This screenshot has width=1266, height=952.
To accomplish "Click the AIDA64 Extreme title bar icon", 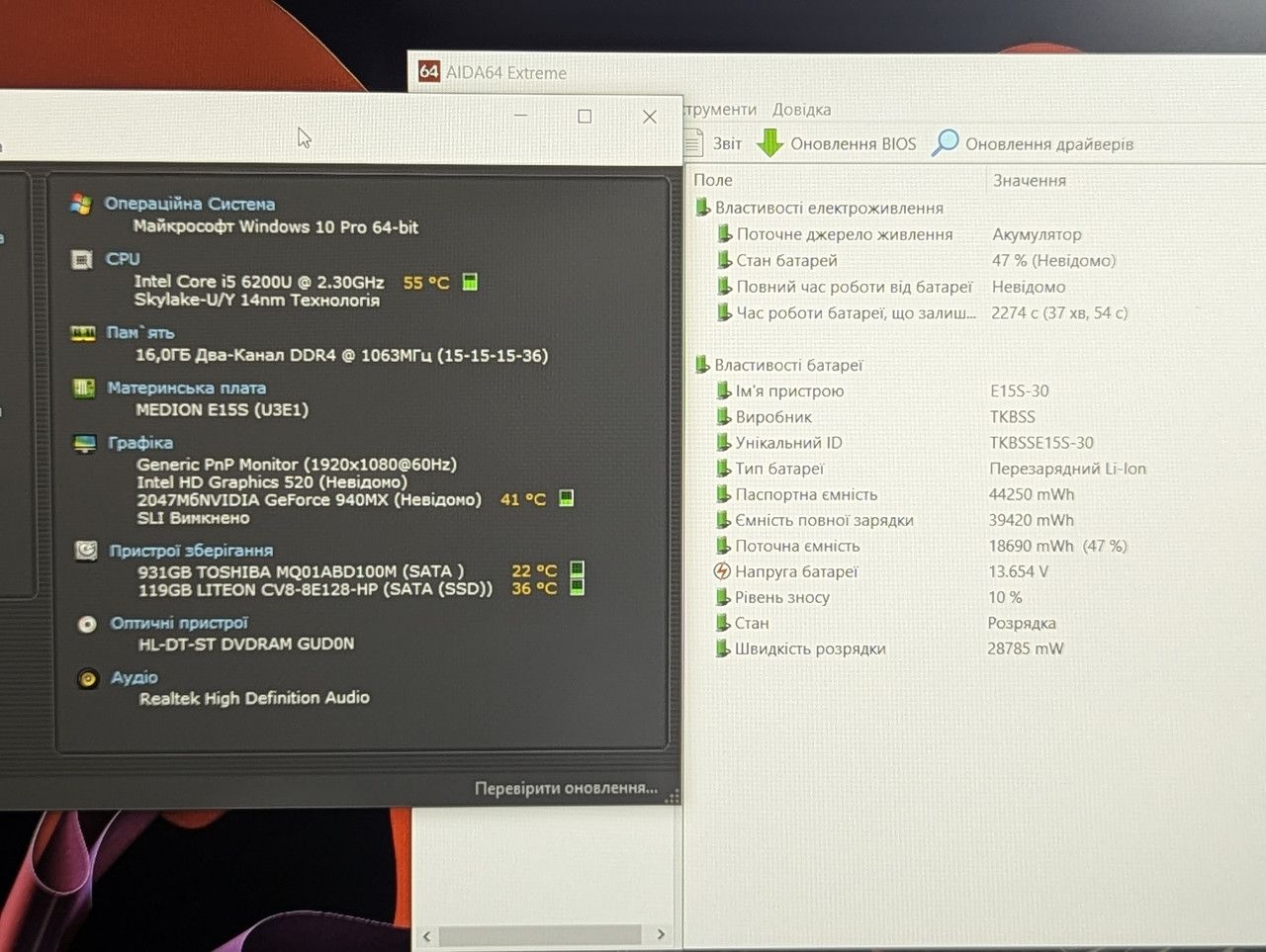I will [429, 71].
